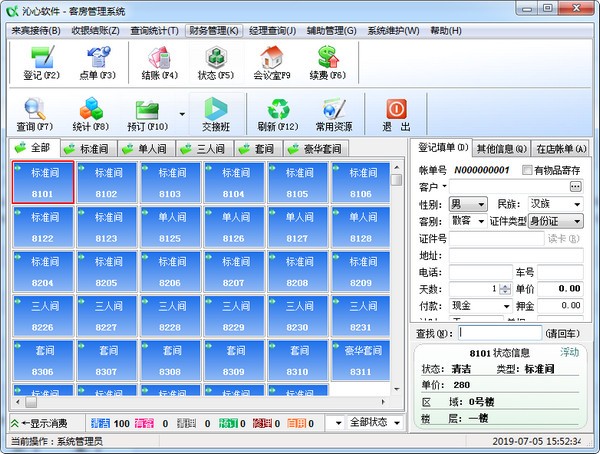Screen dimensions: 600x454
Task: Select the 续费 (F6) renewal icon
Action: [328, 62]
